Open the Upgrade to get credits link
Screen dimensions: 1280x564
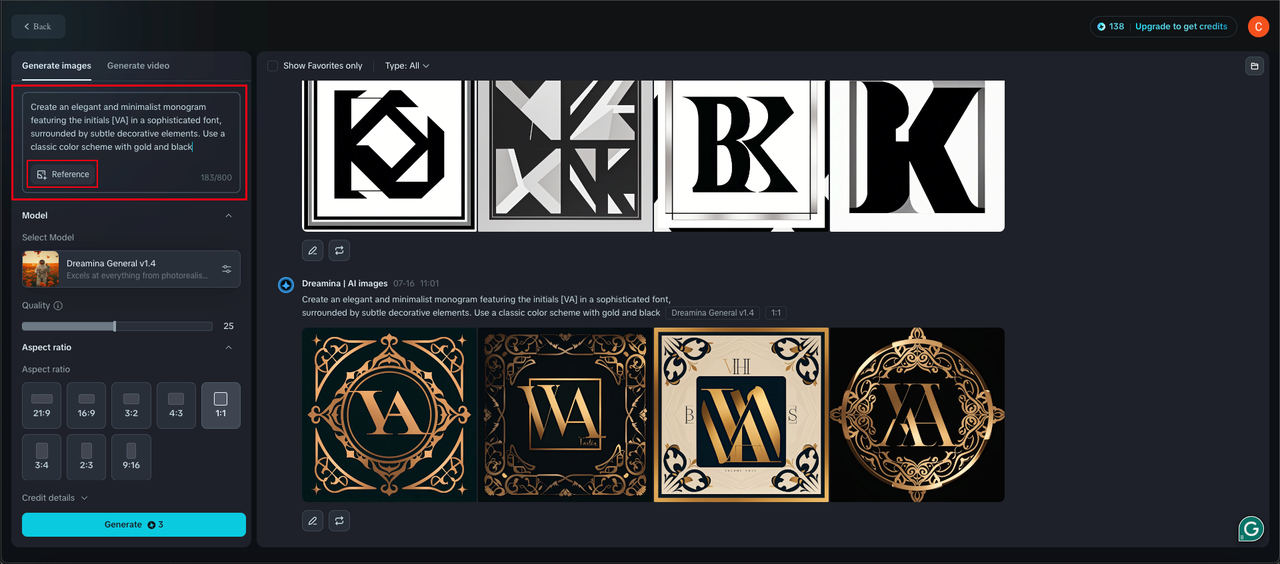1181,27
